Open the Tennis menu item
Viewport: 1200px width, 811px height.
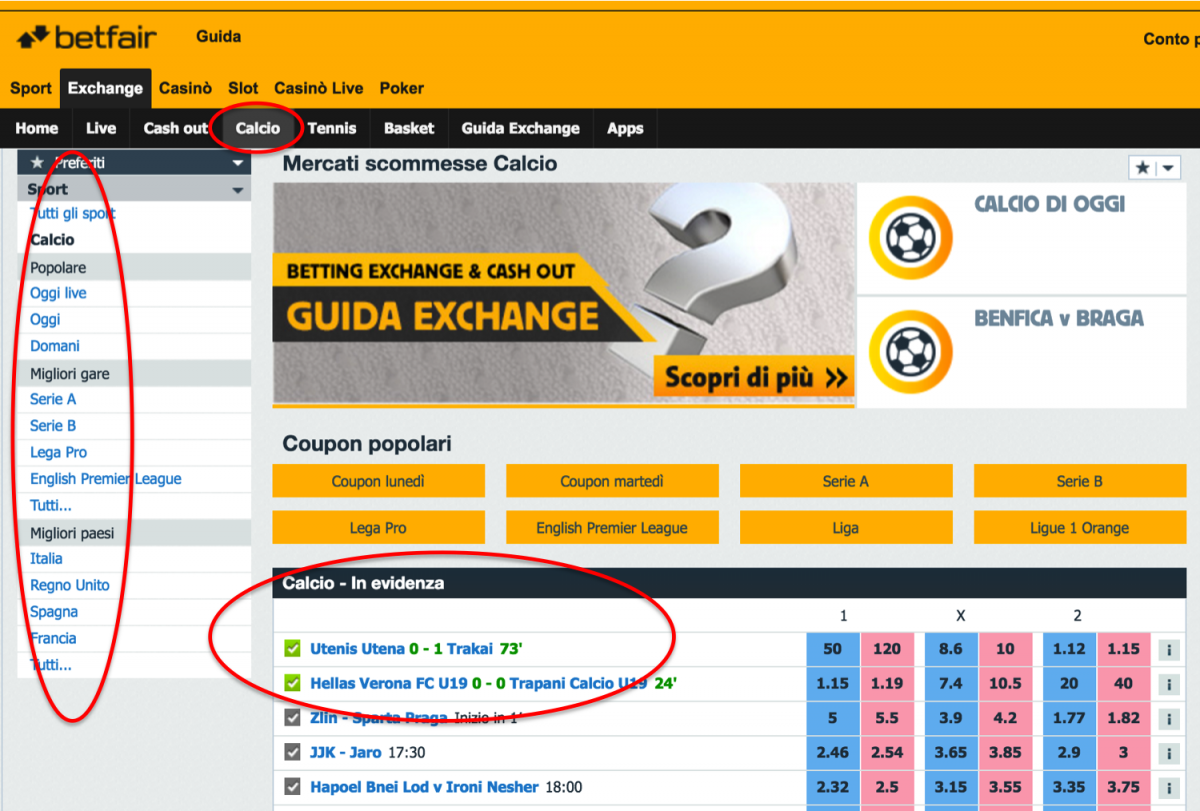tap(332, 128)
